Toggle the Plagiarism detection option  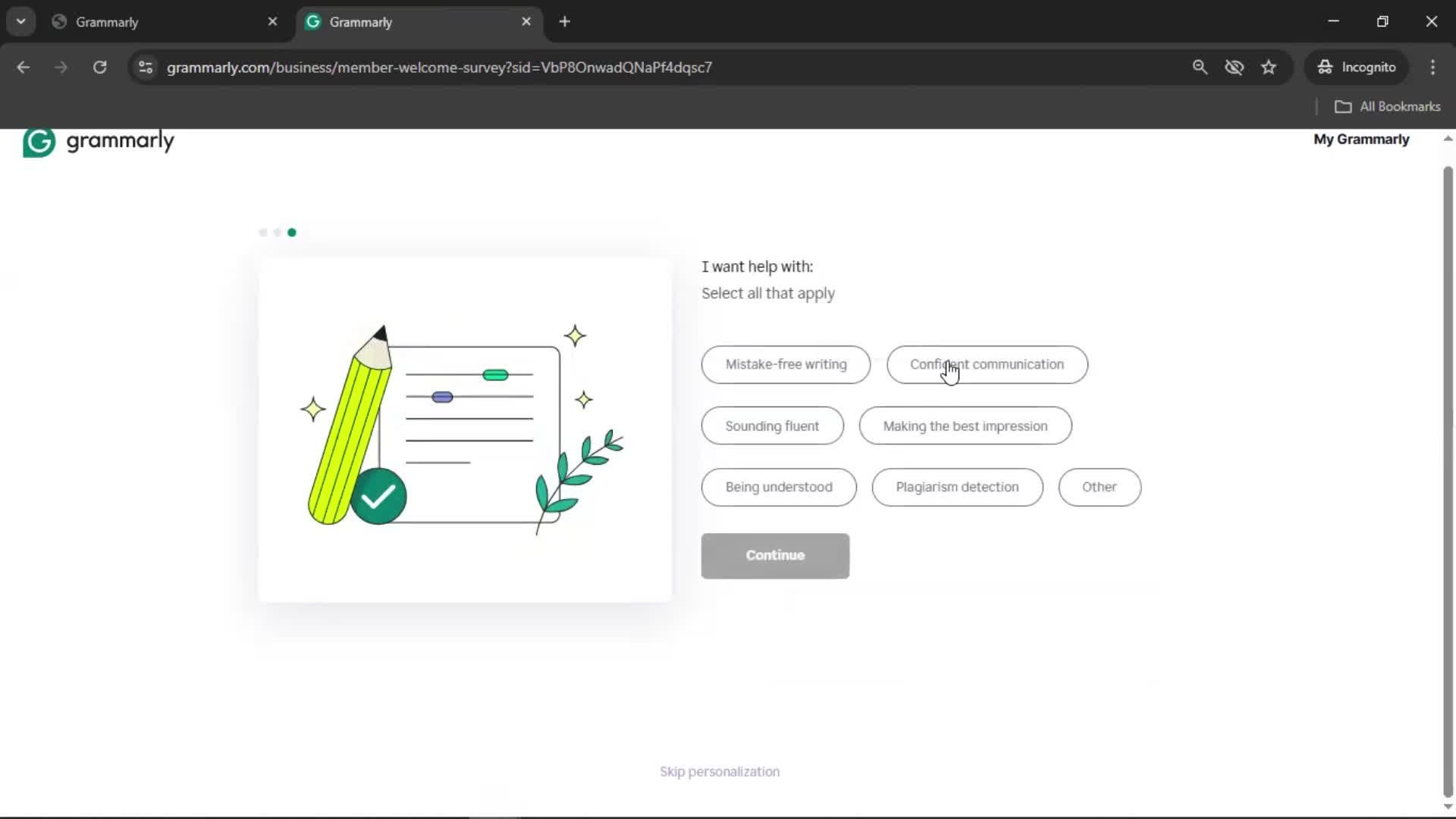coord(957,487)
